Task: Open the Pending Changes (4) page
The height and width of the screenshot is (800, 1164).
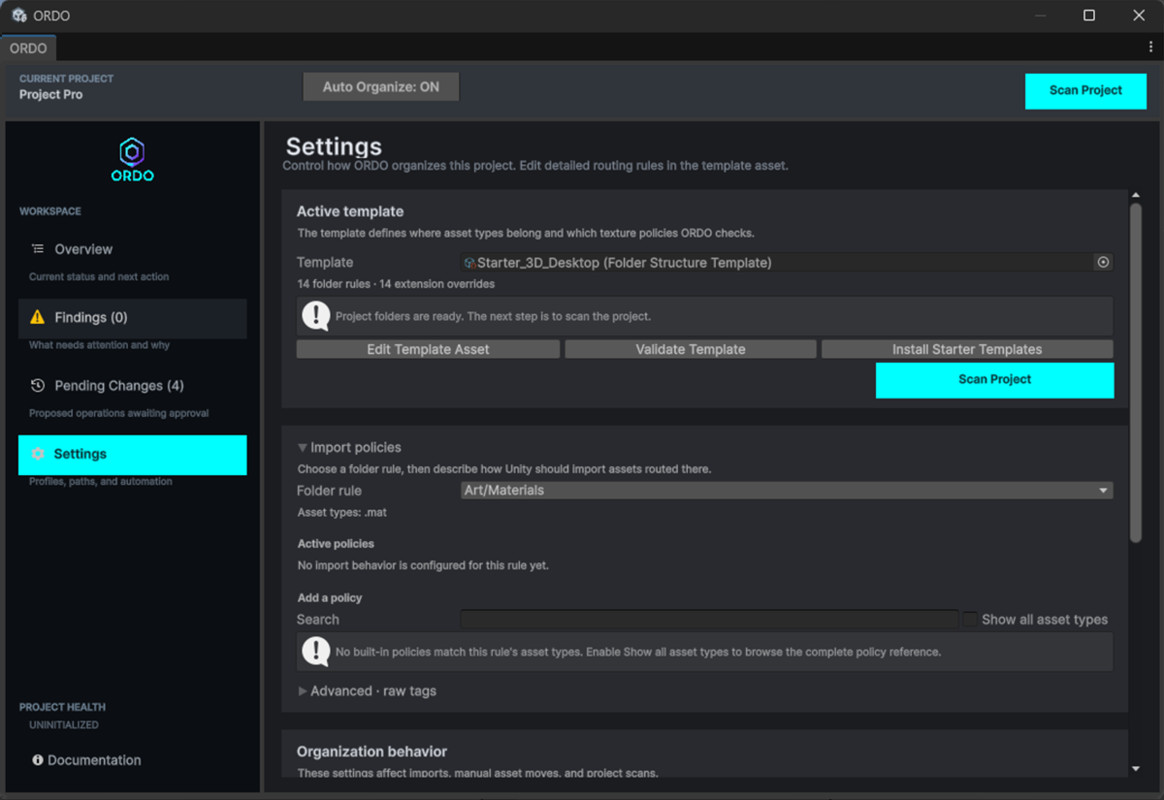Action: coord(132,386)
